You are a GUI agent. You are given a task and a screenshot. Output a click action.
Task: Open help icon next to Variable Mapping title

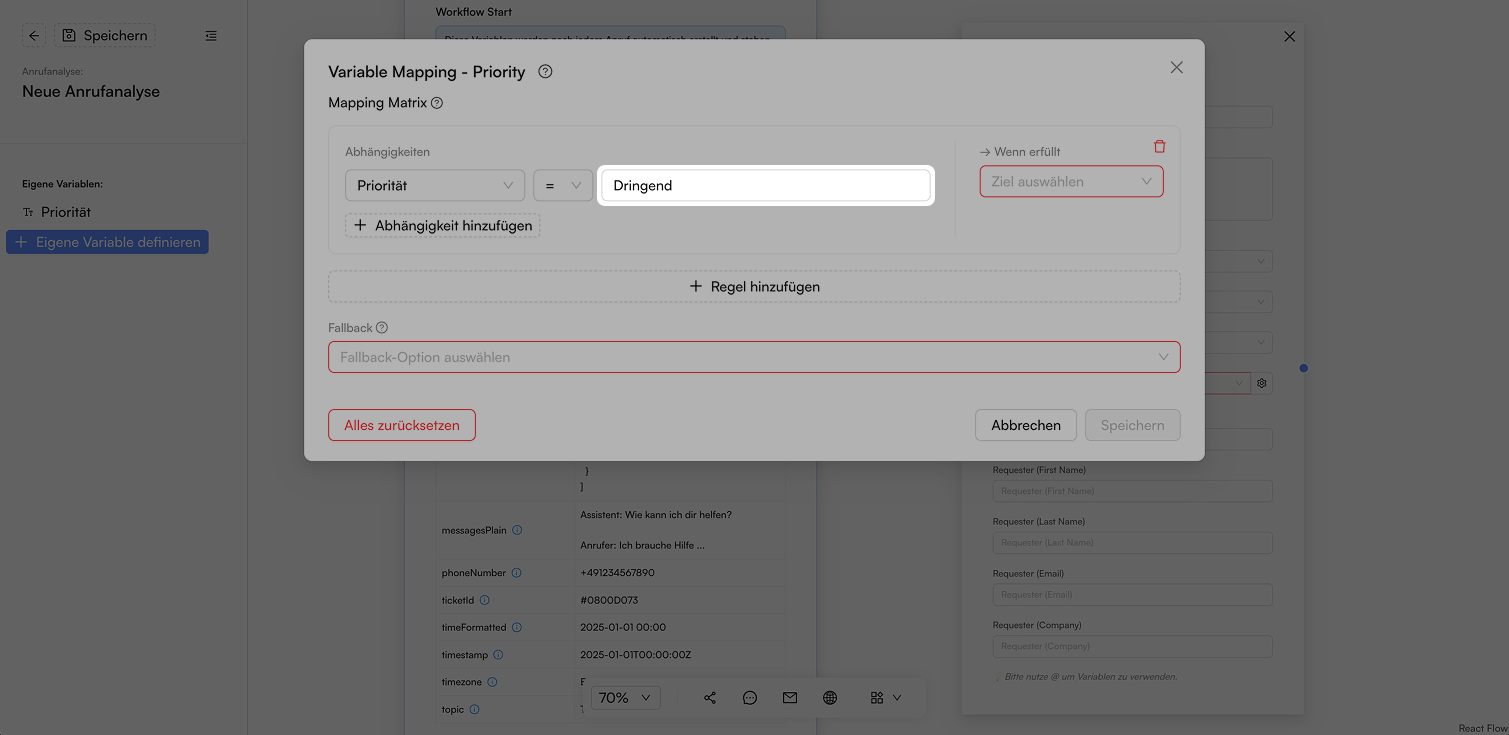coord(545,71)
